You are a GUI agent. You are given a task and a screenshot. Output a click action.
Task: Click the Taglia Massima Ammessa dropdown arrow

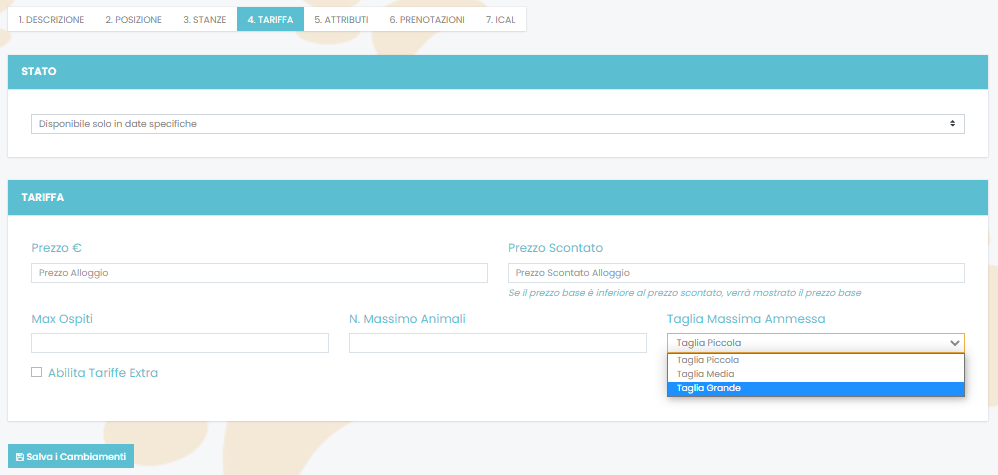point(954,343)
